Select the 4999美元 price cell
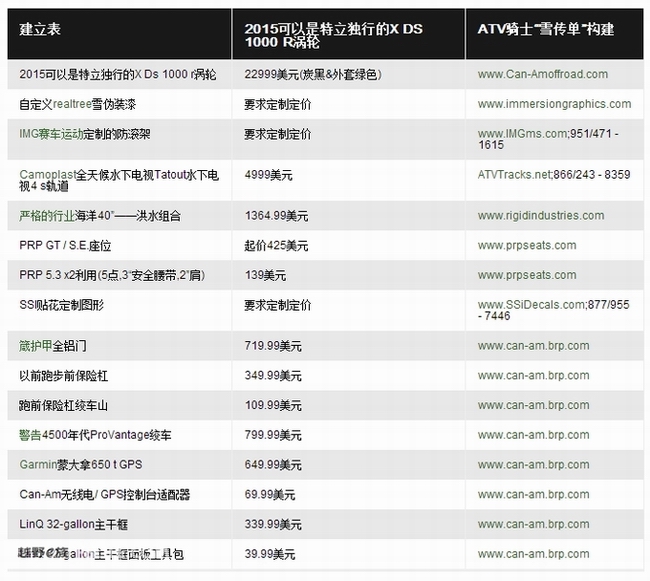This screenshot has height=581, width=650. click(348, 180)
